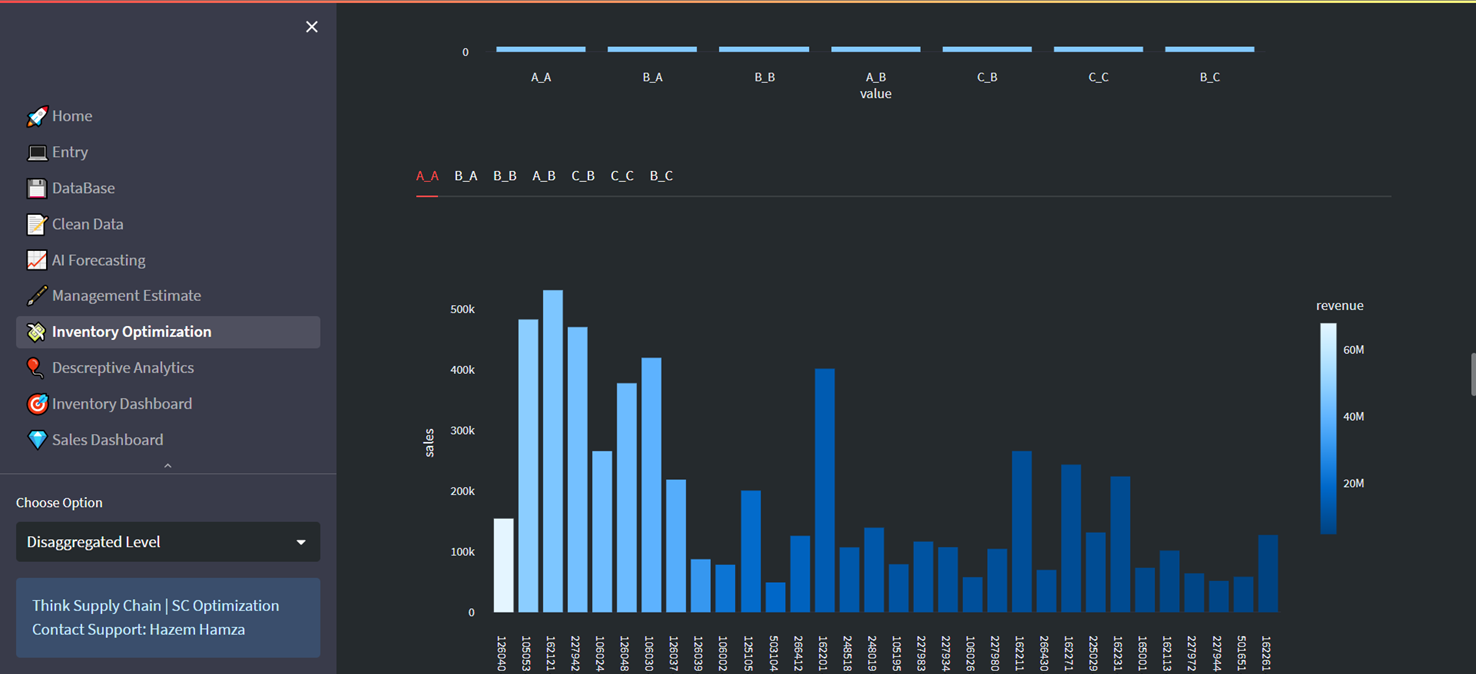
Task: Open the Inventory Optimization page
Action: (131, 332)
